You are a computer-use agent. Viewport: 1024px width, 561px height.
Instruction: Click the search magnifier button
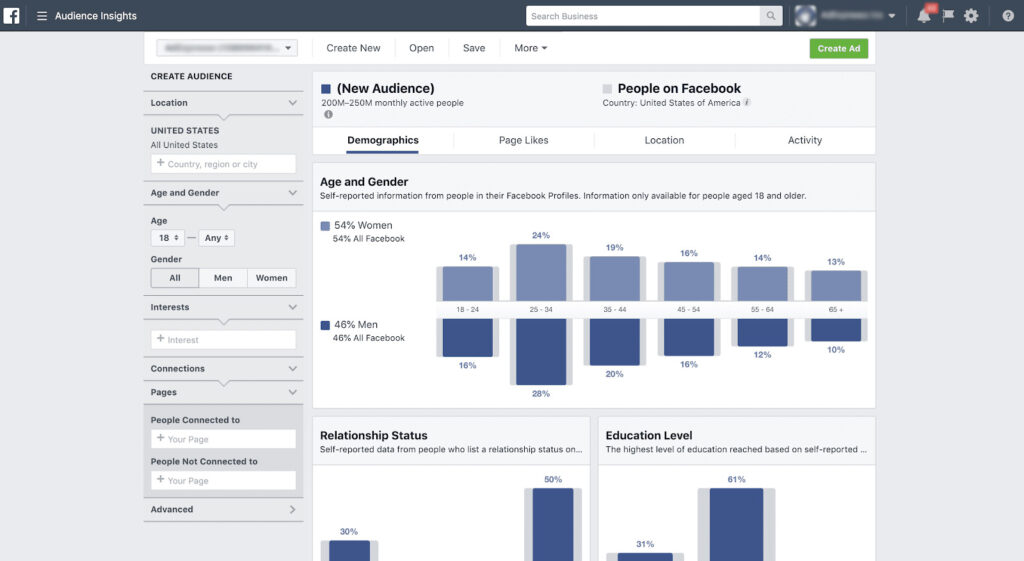coord(771,16)
